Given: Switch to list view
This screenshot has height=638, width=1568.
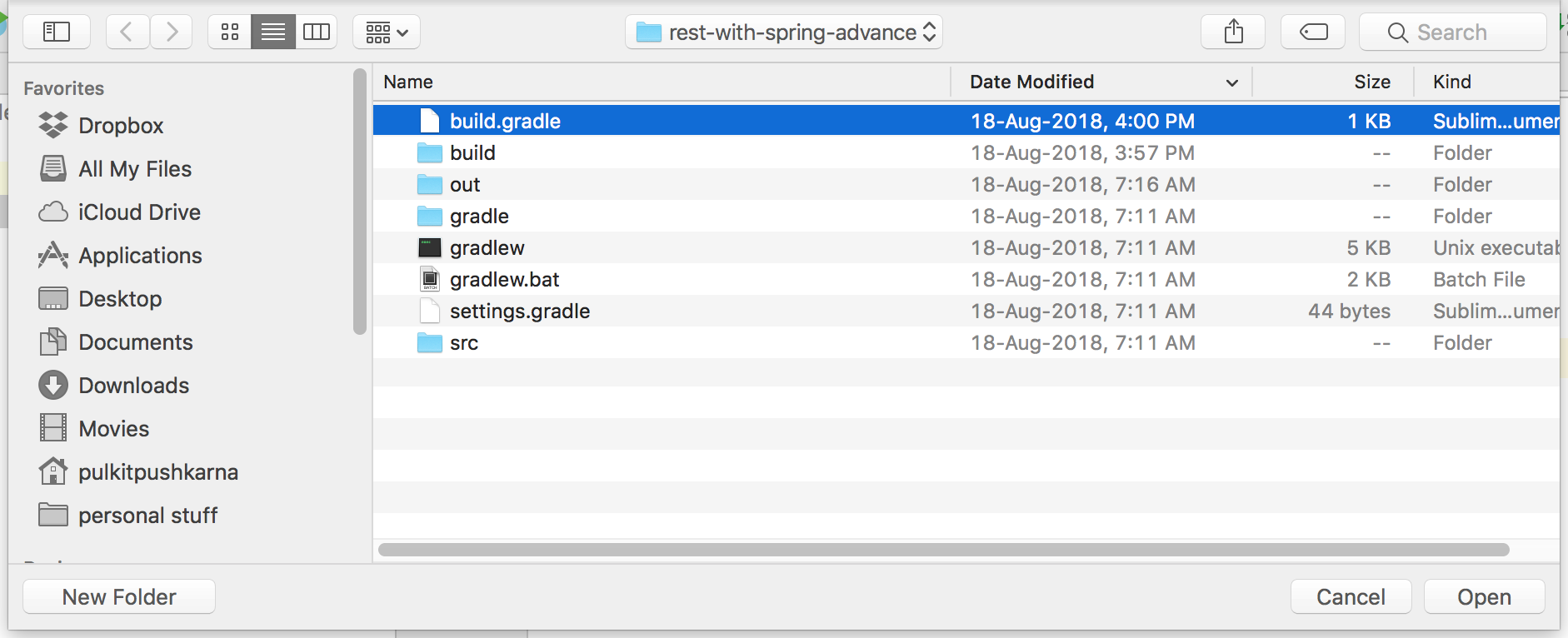Looking at the screenshot, I should [x=273, y=32].
